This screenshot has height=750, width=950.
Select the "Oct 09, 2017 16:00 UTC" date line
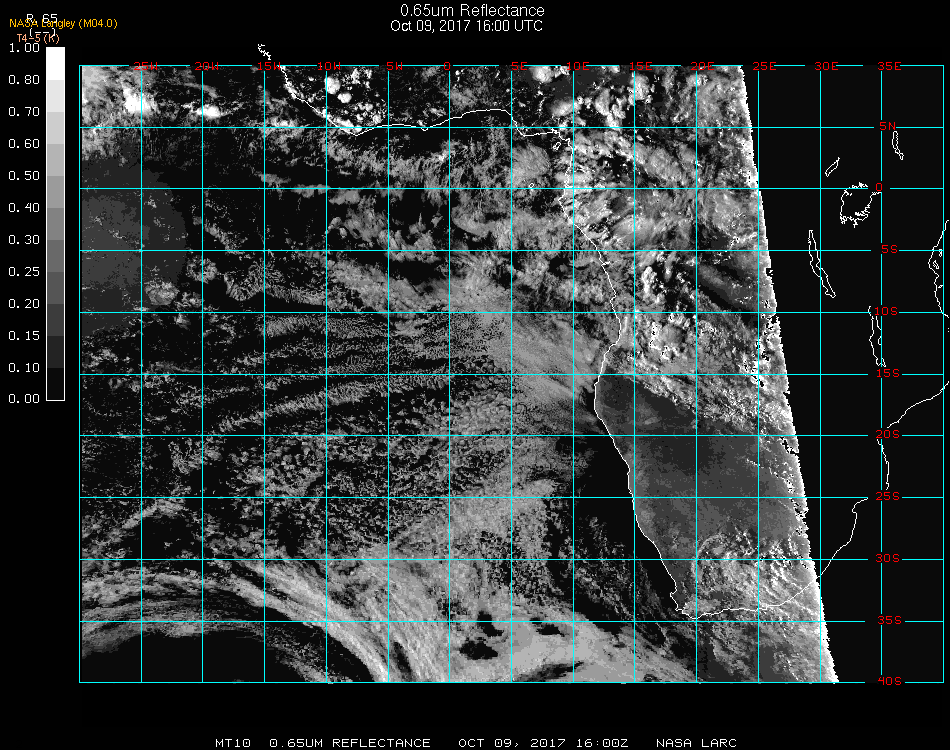[x=467, y=26]
